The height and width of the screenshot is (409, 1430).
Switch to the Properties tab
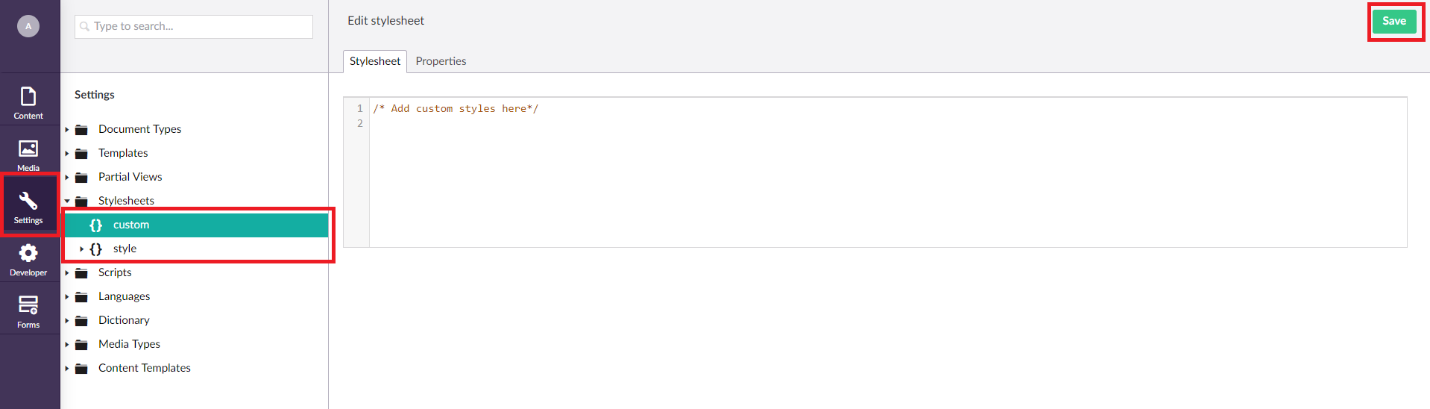(x=441, y=61)
